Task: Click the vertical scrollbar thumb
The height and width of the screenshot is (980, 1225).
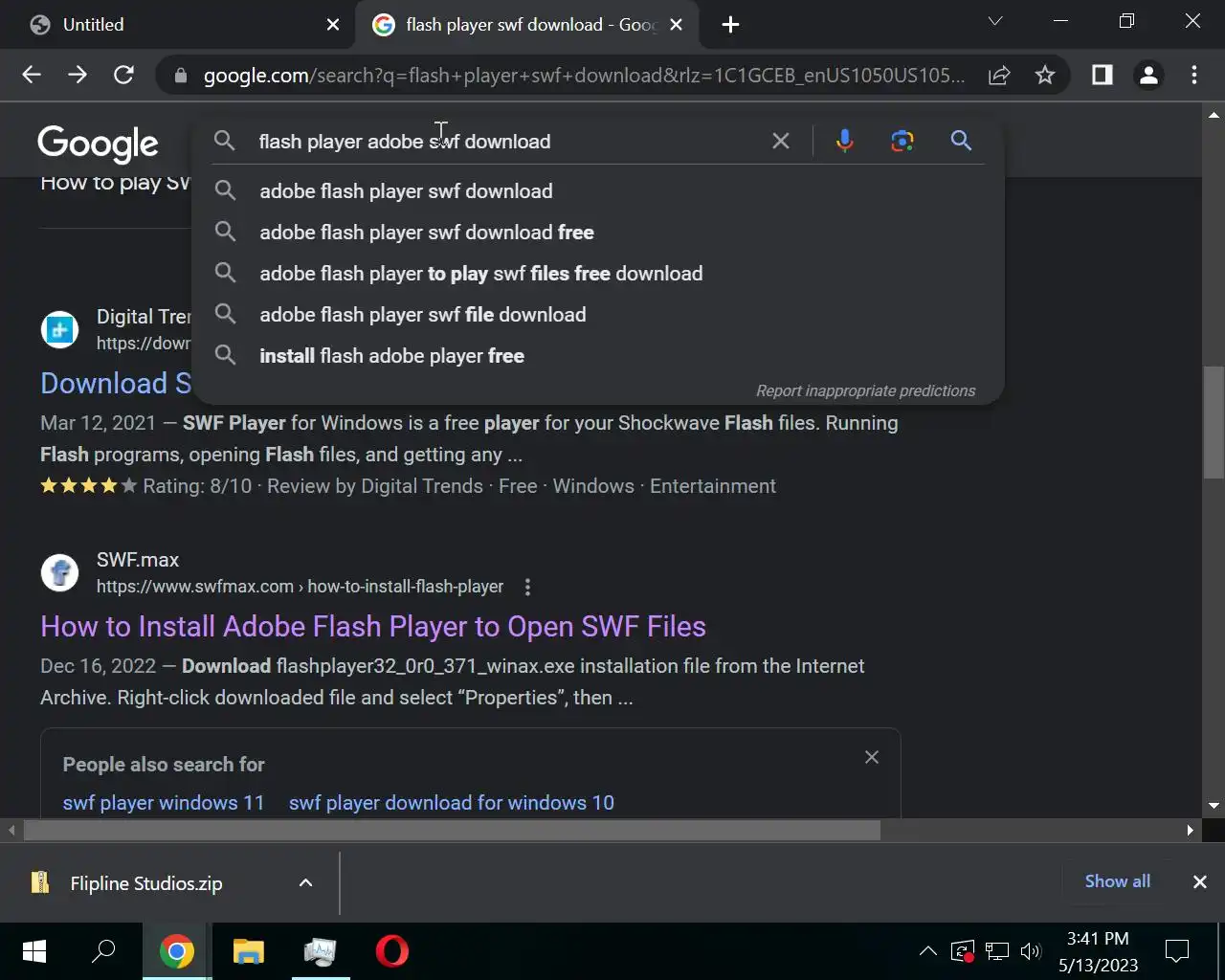Action: pyautogui.click(x=1214, y=421)
